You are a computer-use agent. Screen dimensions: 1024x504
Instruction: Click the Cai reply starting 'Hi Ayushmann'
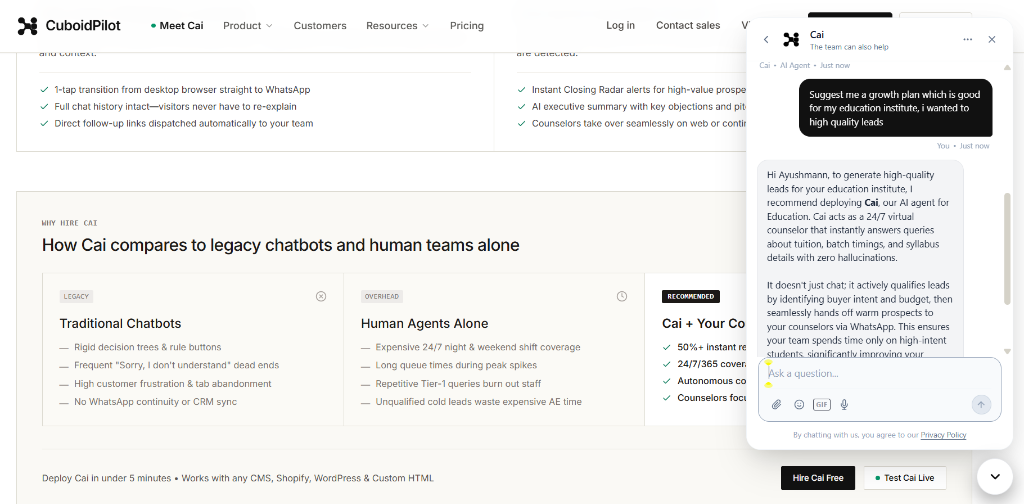860,261
